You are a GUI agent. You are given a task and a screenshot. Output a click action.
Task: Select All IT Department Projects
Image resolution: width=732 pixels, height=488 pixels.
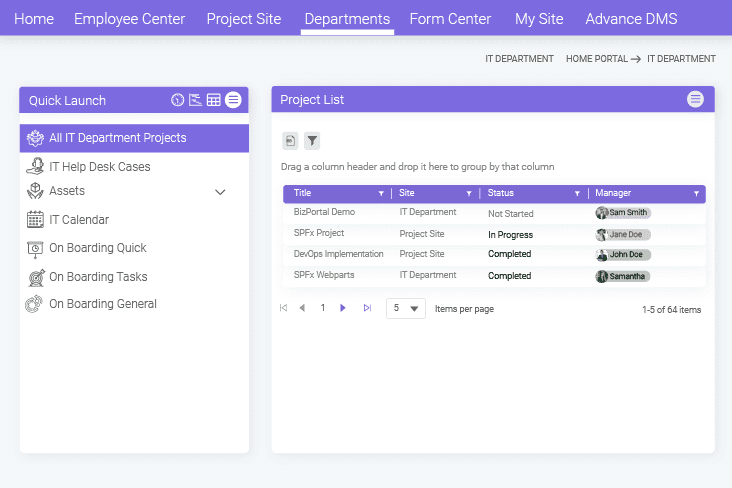pos(134,138)
